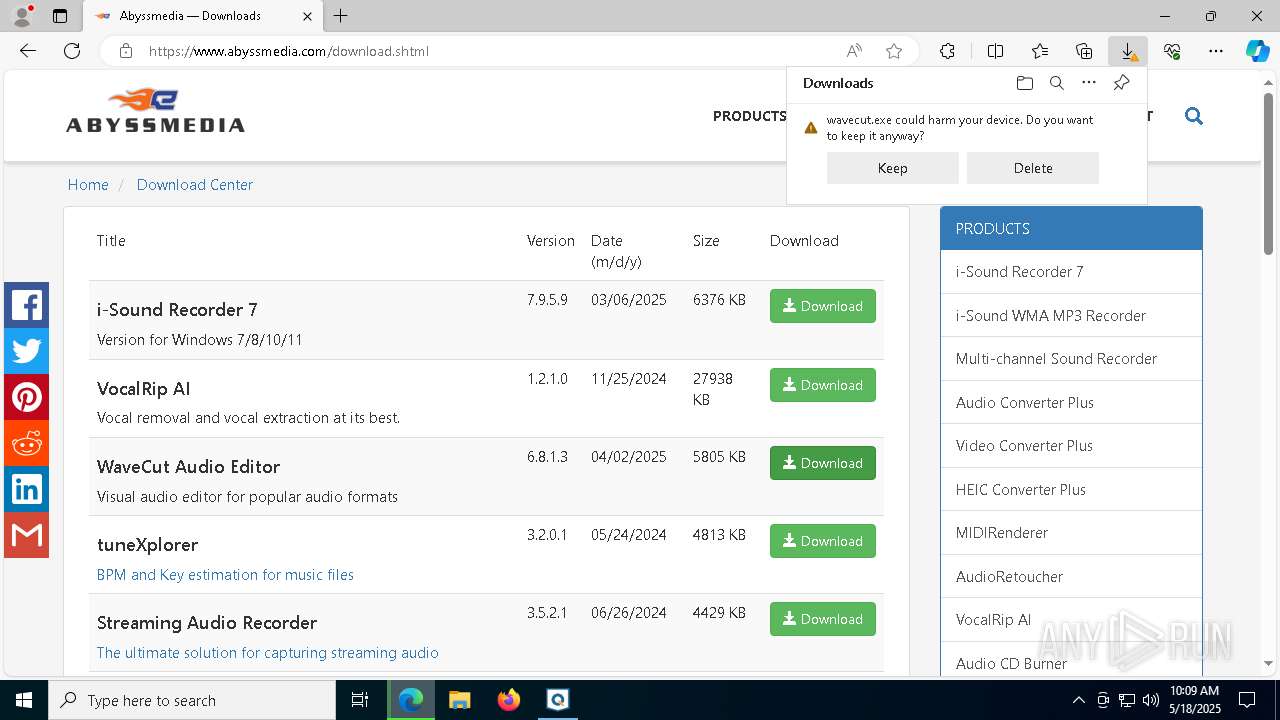Open new tab with plus button
Image resolution: width=1280 pixels, height=720 pixels.
(x=341, y=16)
